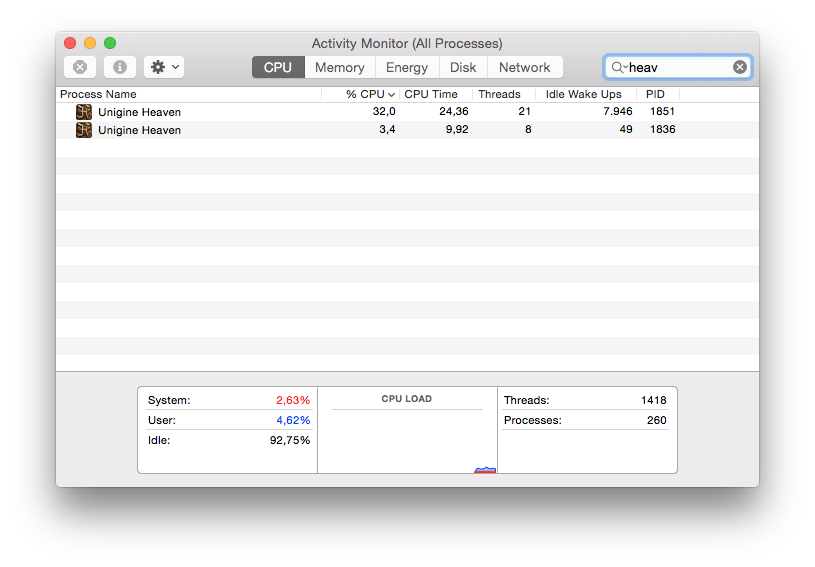815x567 pixels.
Task: Minimize the window with yellow button
Action: coord(90,43)
